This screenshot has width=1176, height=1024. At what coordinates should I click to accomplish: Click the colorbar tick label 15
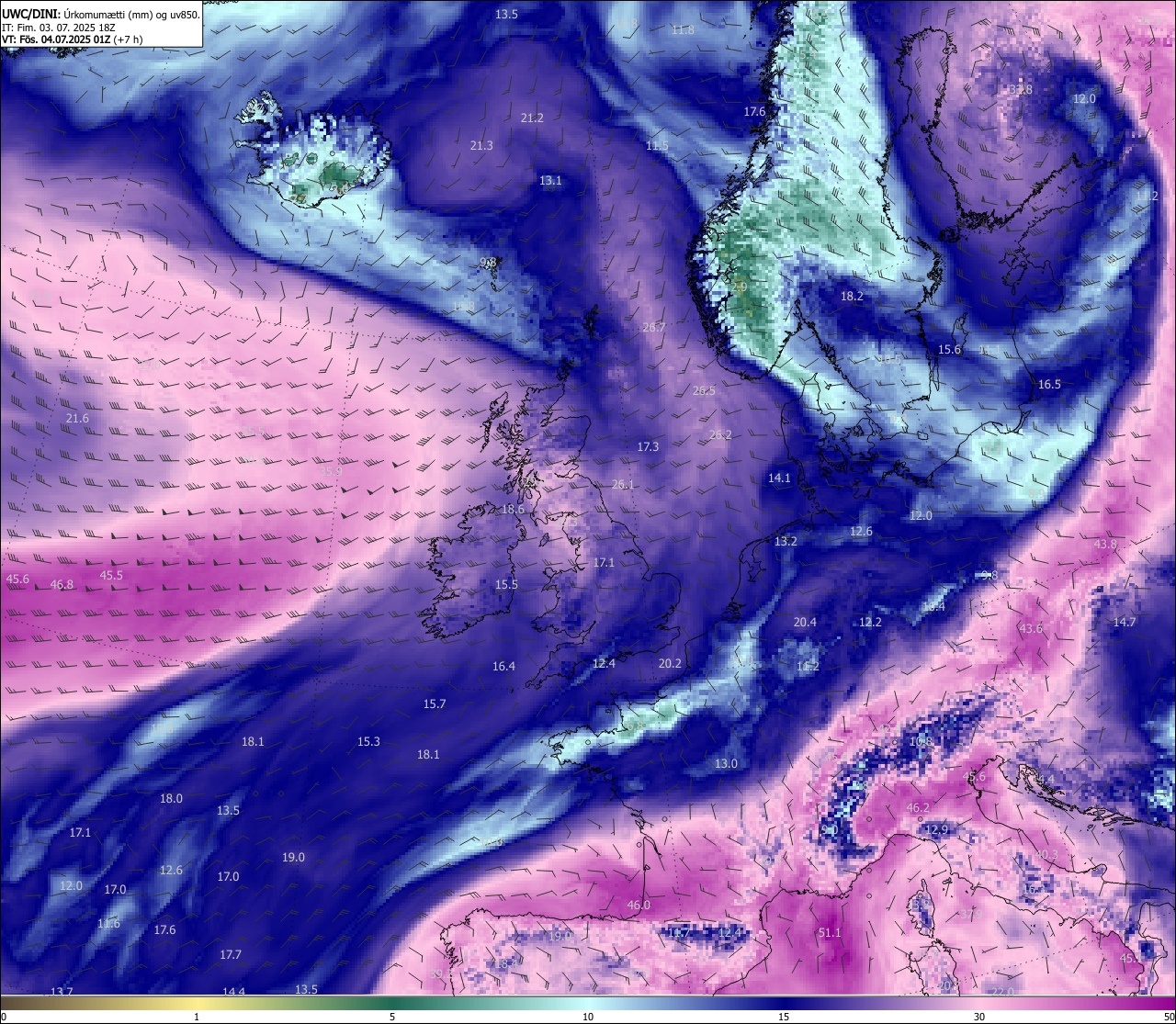(x=784, y=1017)
